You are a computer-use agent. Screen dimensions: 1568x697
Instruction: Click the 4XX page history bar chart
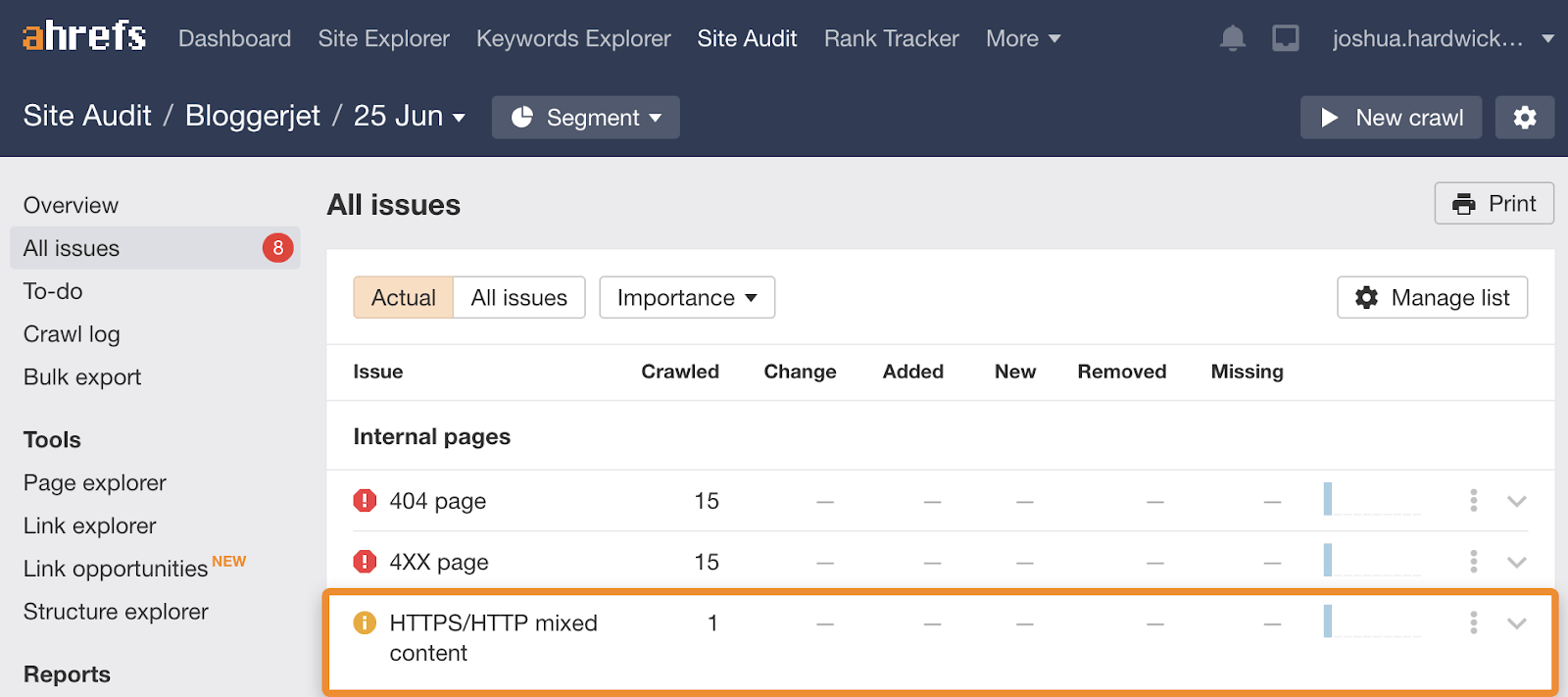point(1371,560)
